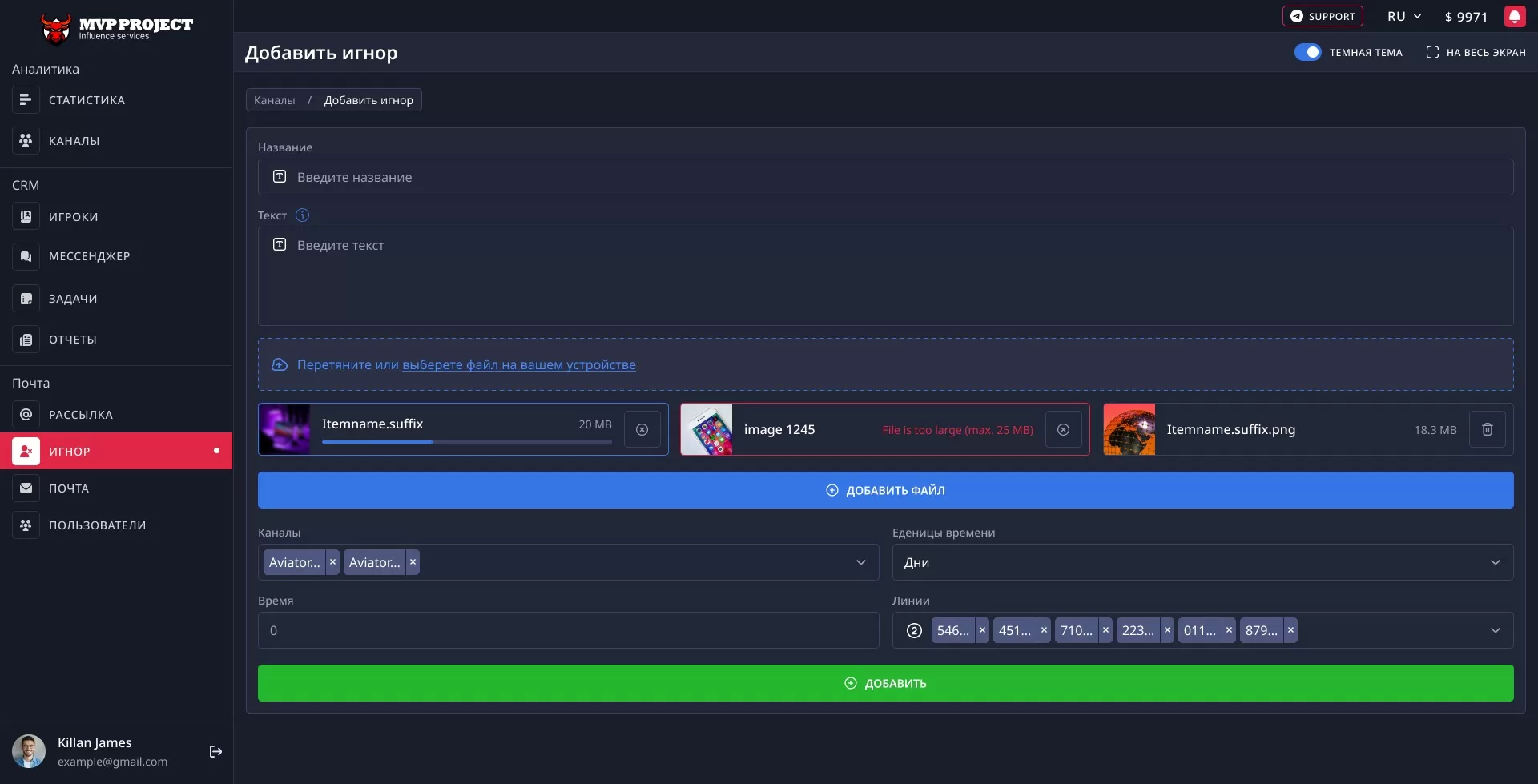Go to Мессенджер in the sidebar

pos(89,256)
